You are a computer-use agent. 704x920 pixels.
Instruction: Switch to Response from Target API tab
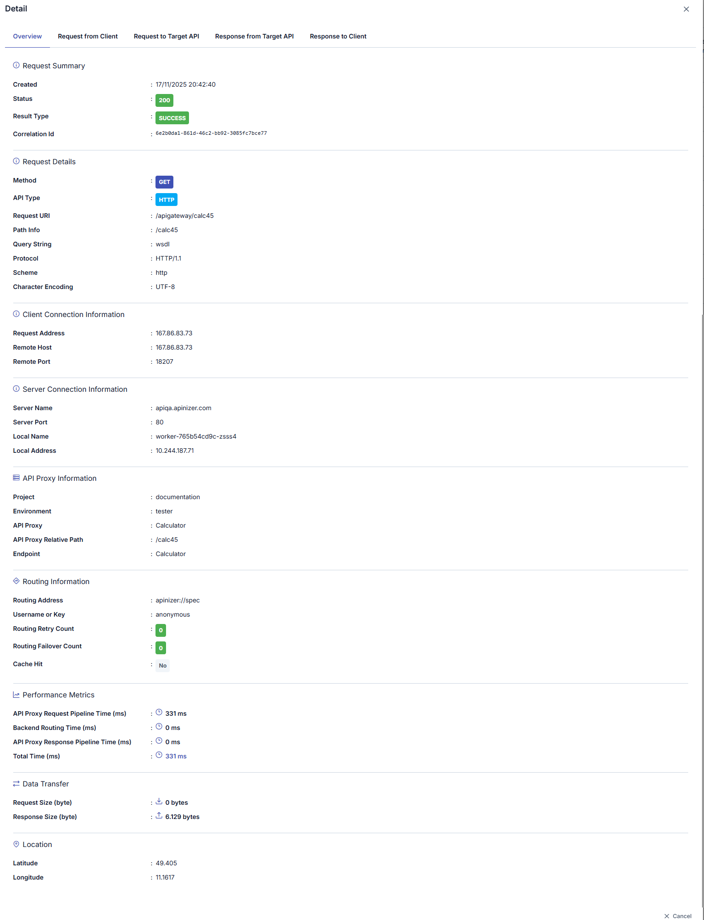[254, 36]
